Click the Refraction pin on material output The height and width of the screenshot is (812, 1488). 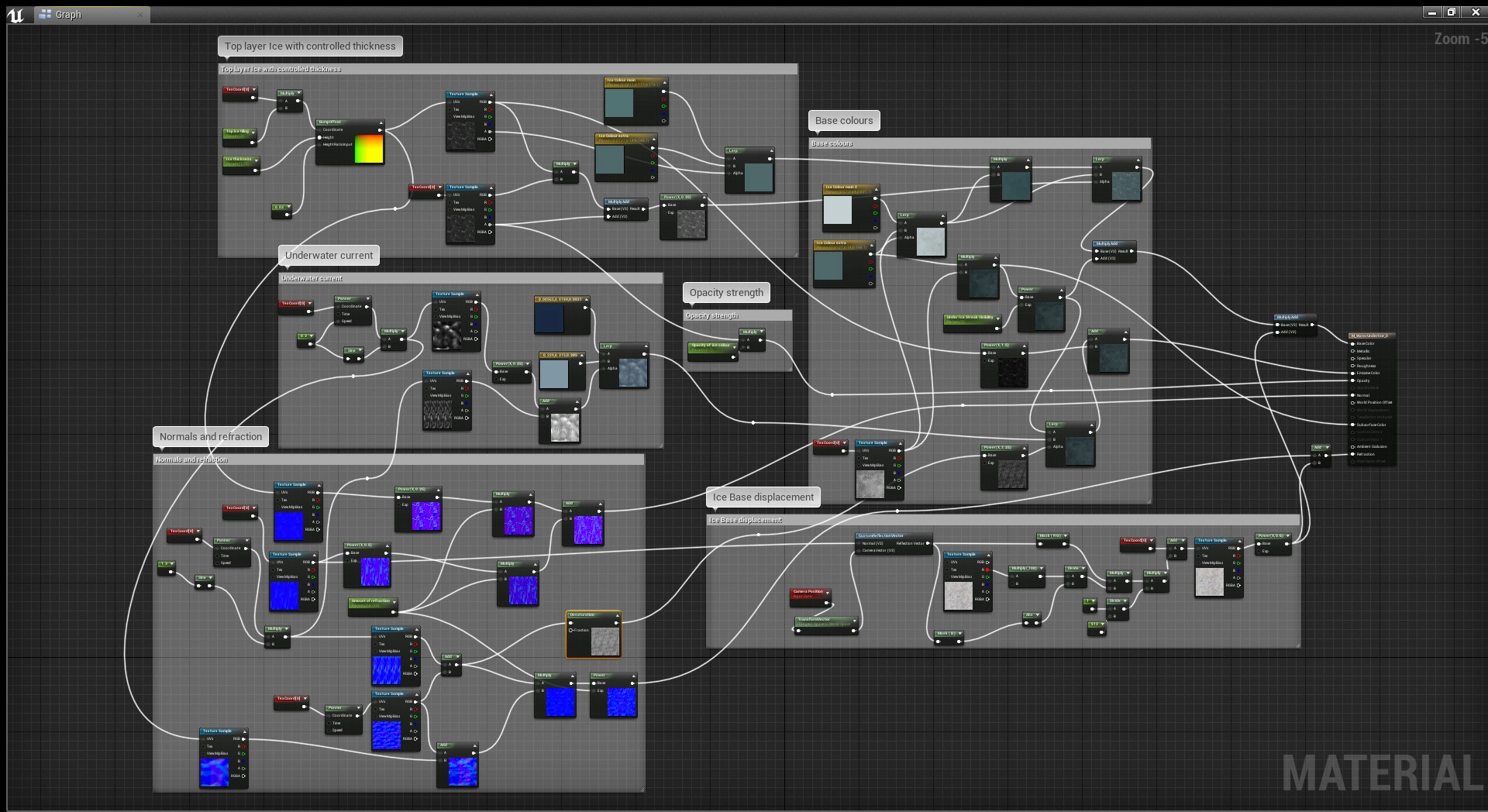pyautogui.click(x=1353, y=454)
